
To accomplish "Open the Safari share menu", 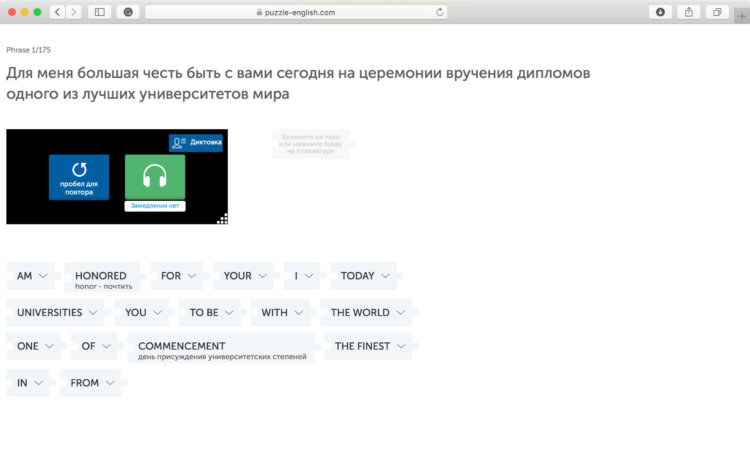I will 688,12.
